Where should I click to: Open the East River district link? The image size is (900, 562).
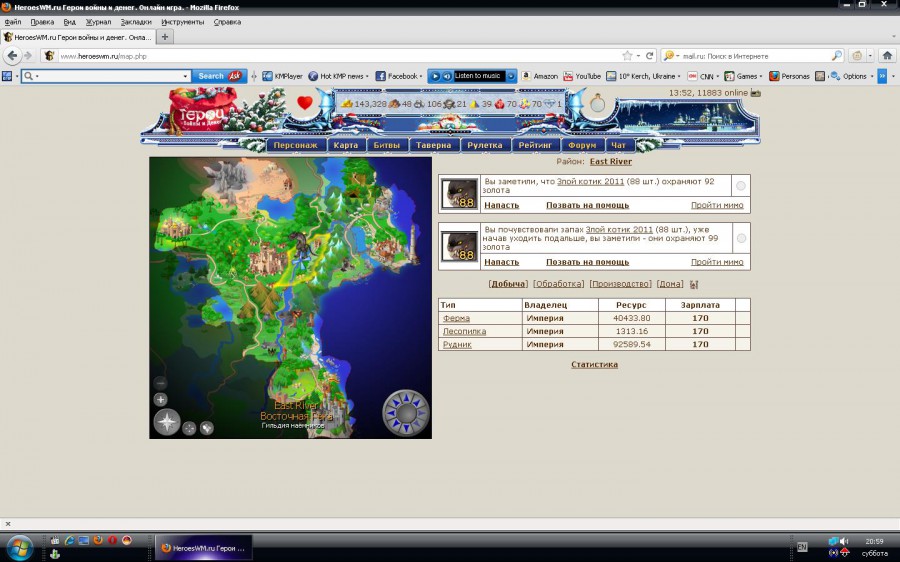tap(611, 161)
